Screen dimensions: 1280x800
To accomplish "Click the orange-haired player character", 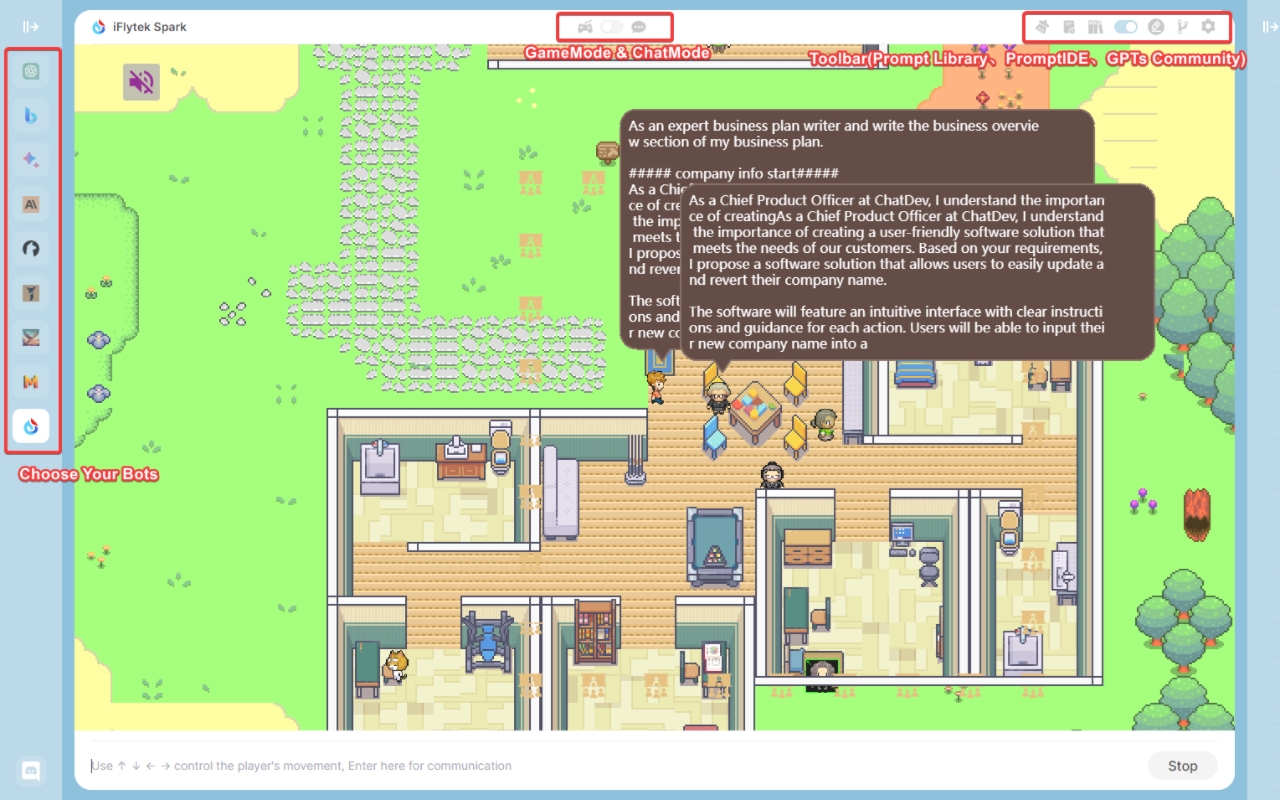I will coord(656,387).
